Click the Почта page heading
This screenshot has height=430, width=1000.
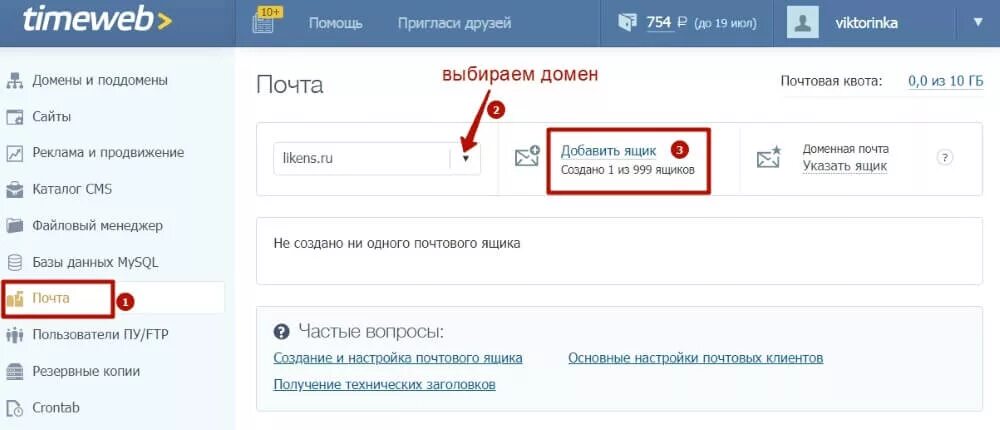coord(290,85)
